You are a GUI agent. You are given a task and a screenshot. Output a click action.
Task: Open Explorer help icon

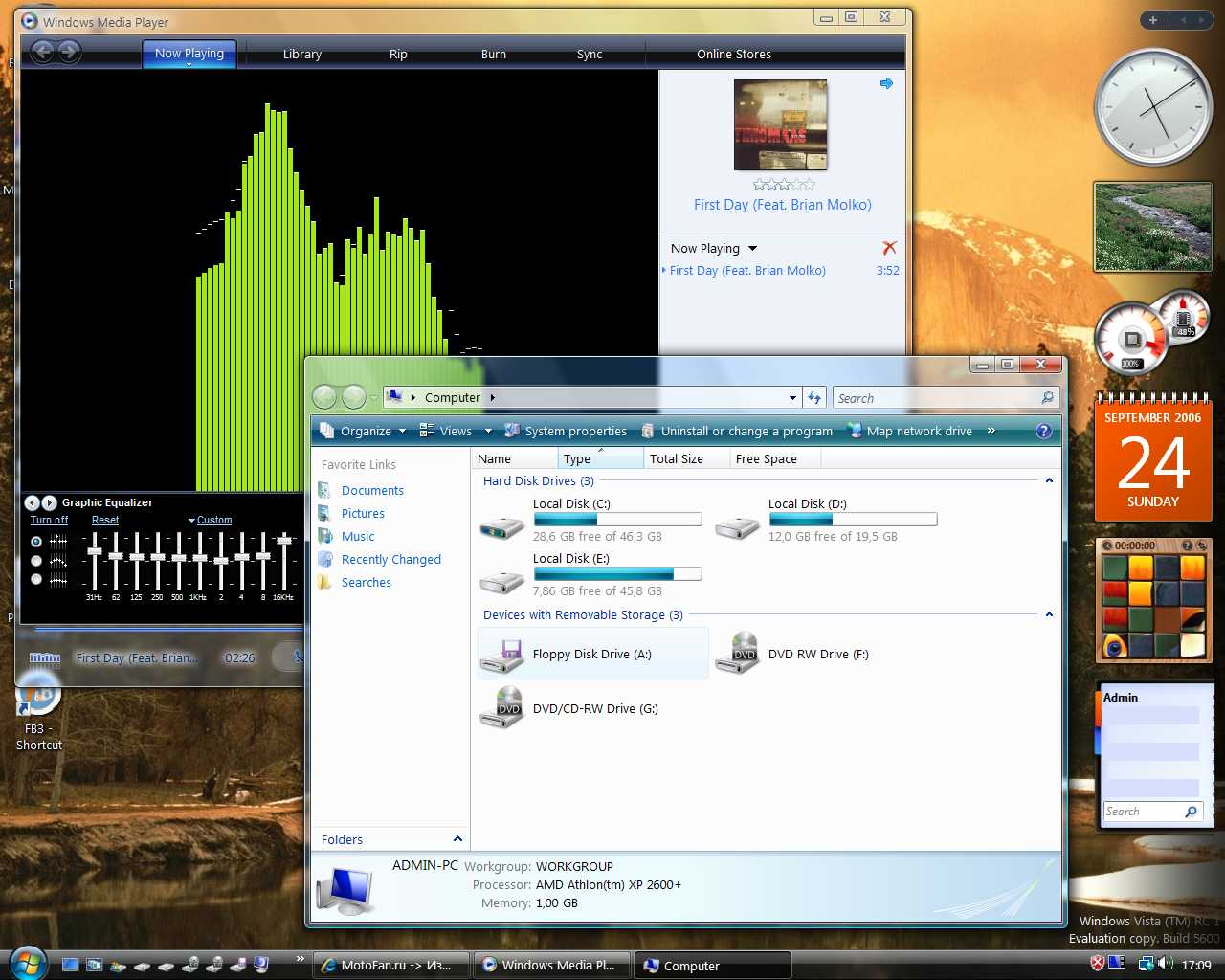(1044, 431)
